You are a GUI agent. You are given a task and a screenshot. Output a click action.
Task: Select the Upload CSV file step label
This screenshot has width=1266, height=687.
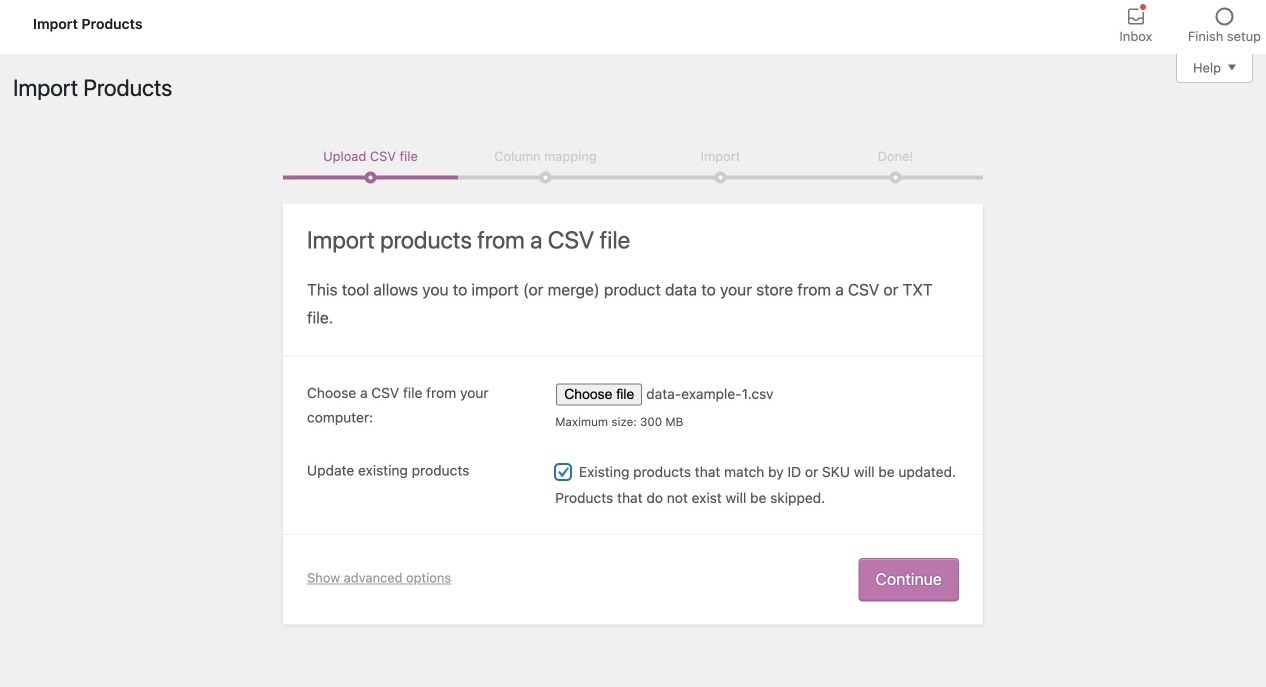click(370, 156)
